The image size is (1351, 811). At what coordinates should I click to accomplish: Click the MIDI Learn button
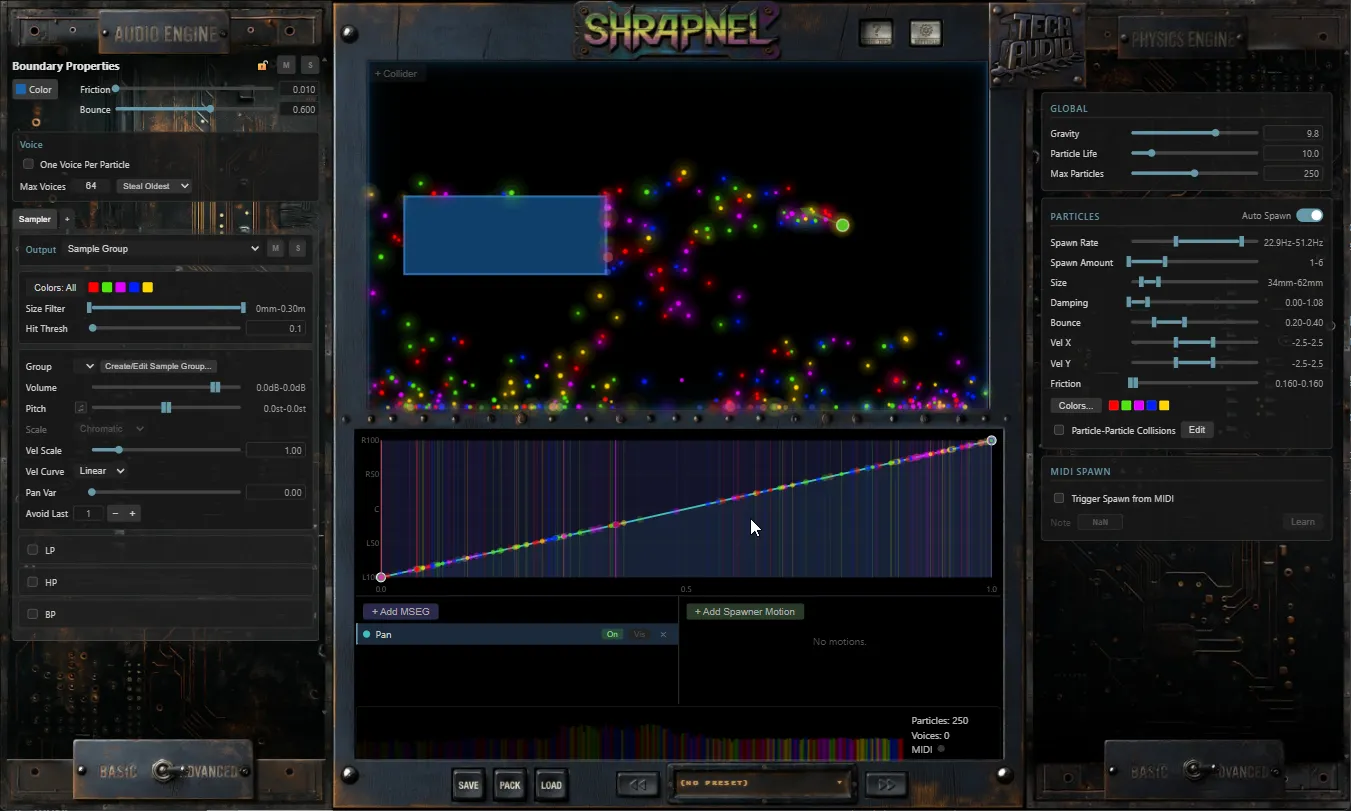(x=1303, y=522)
